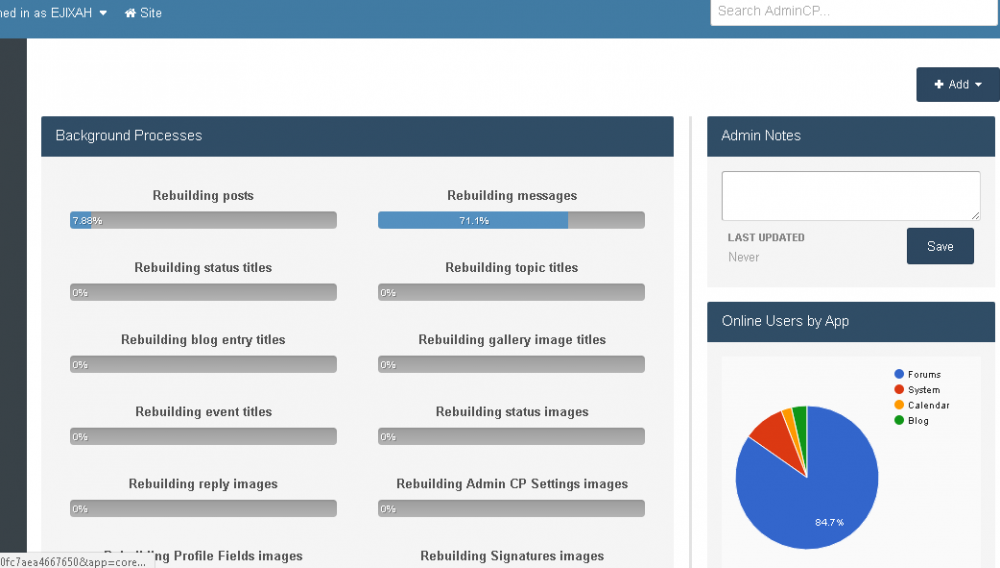Select the orange Calendar legend marker
This screenshot has height=568, width=1000.
(x=899, y=405)
